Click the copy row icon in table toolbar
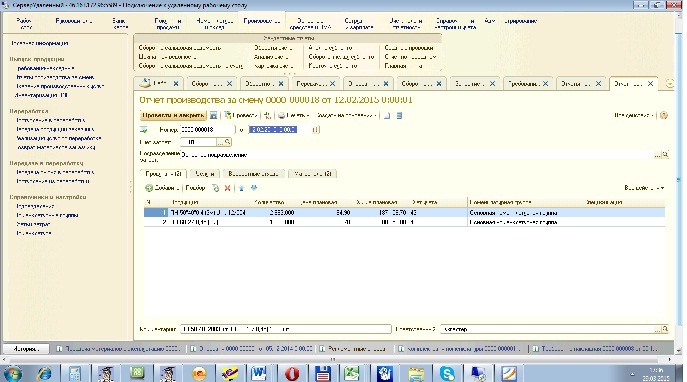This screenshot has height=382, width=687. click(x=216, y=188)
